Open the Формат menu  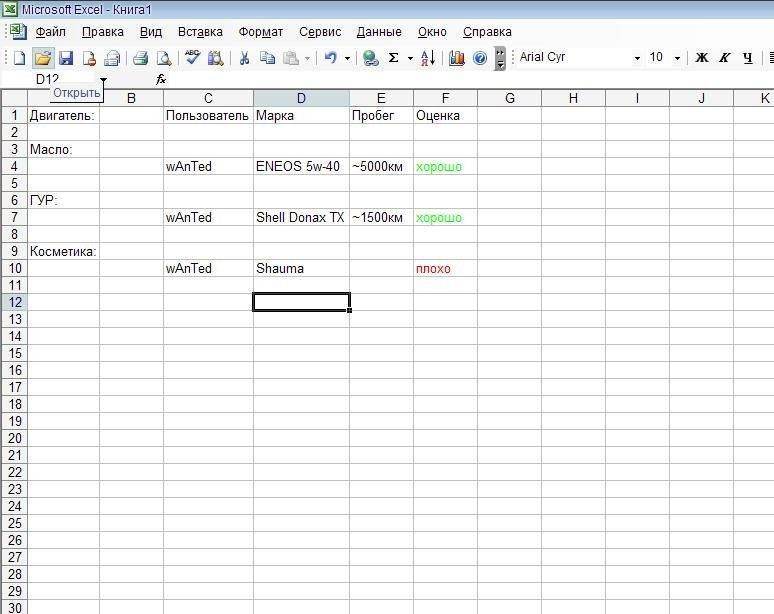point(260,32)
